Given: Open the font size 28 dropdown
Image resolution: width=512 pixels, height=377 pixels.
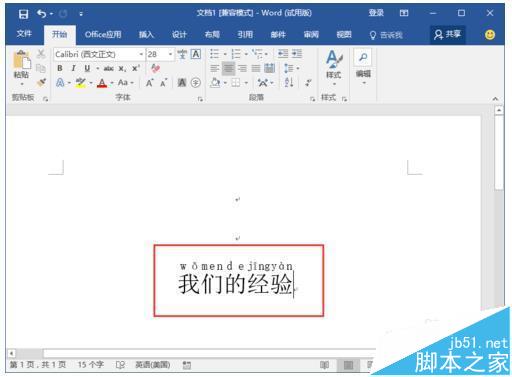Looking at the screenshot, I should (x=170, y=54).
